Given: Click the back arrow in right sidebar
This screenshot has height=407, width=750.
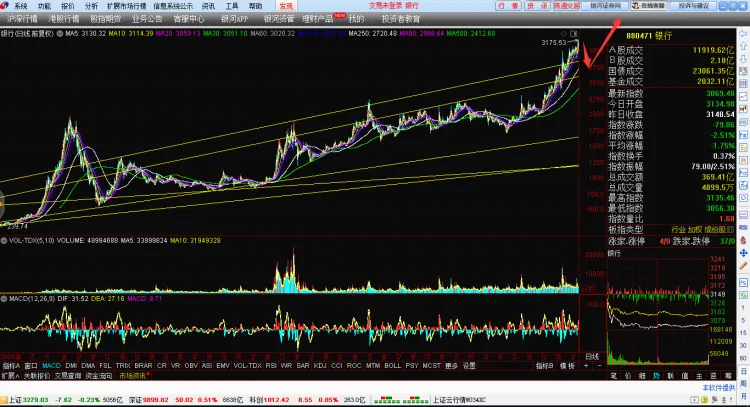Looking at the screenshot, I should click(x=743, y=35).
